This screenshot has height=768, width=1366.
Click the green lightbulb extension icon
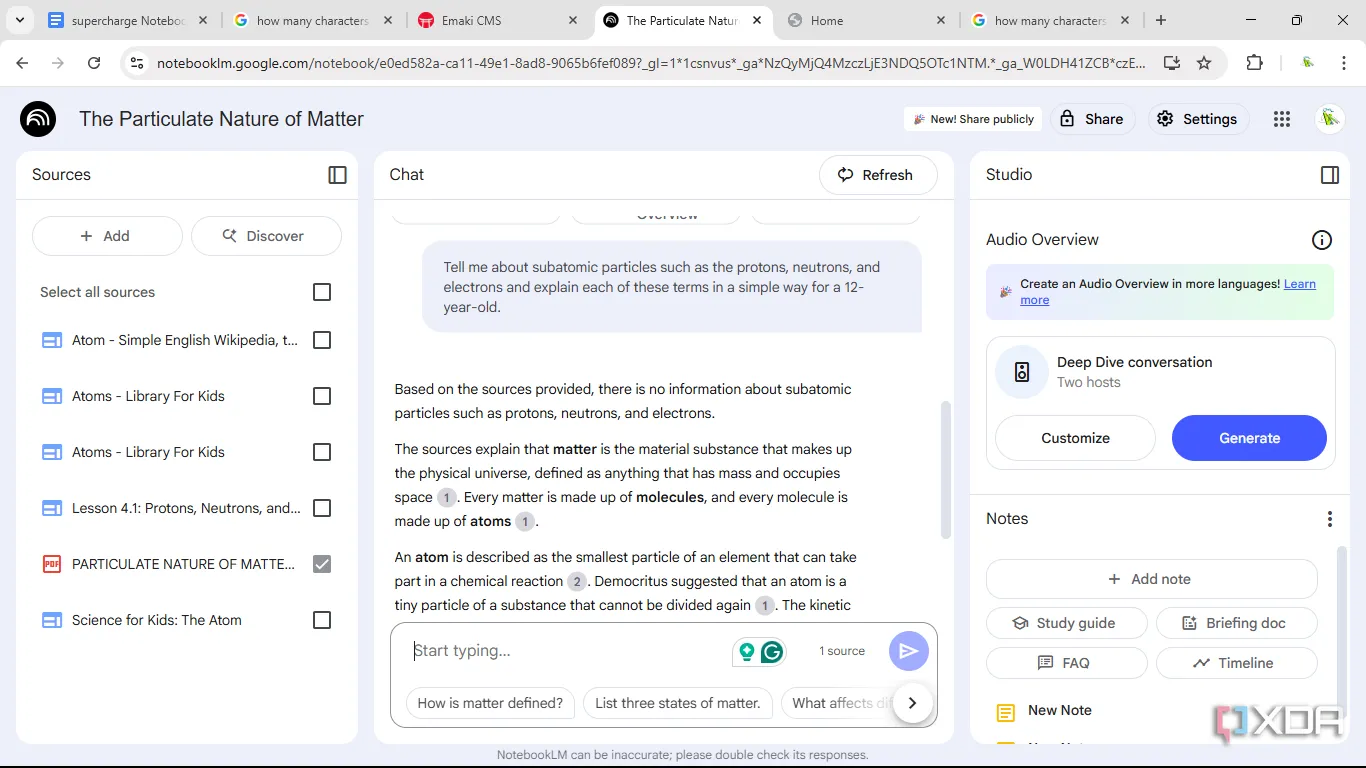pyautogui.click(x=746, y=652)
